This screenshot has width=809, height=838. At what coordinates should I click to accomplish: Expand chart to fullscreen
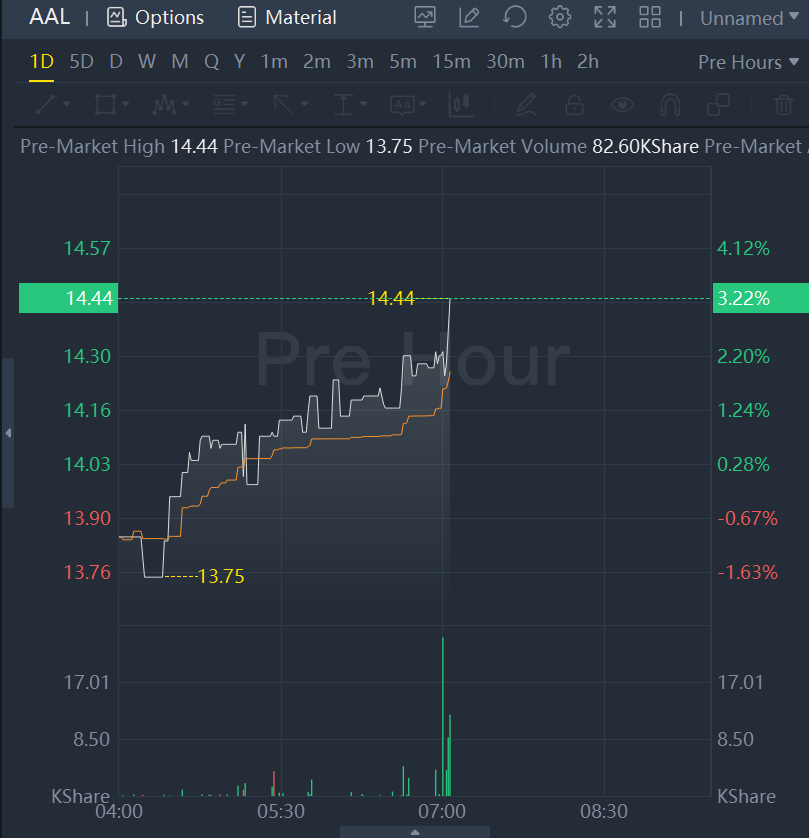605,17
